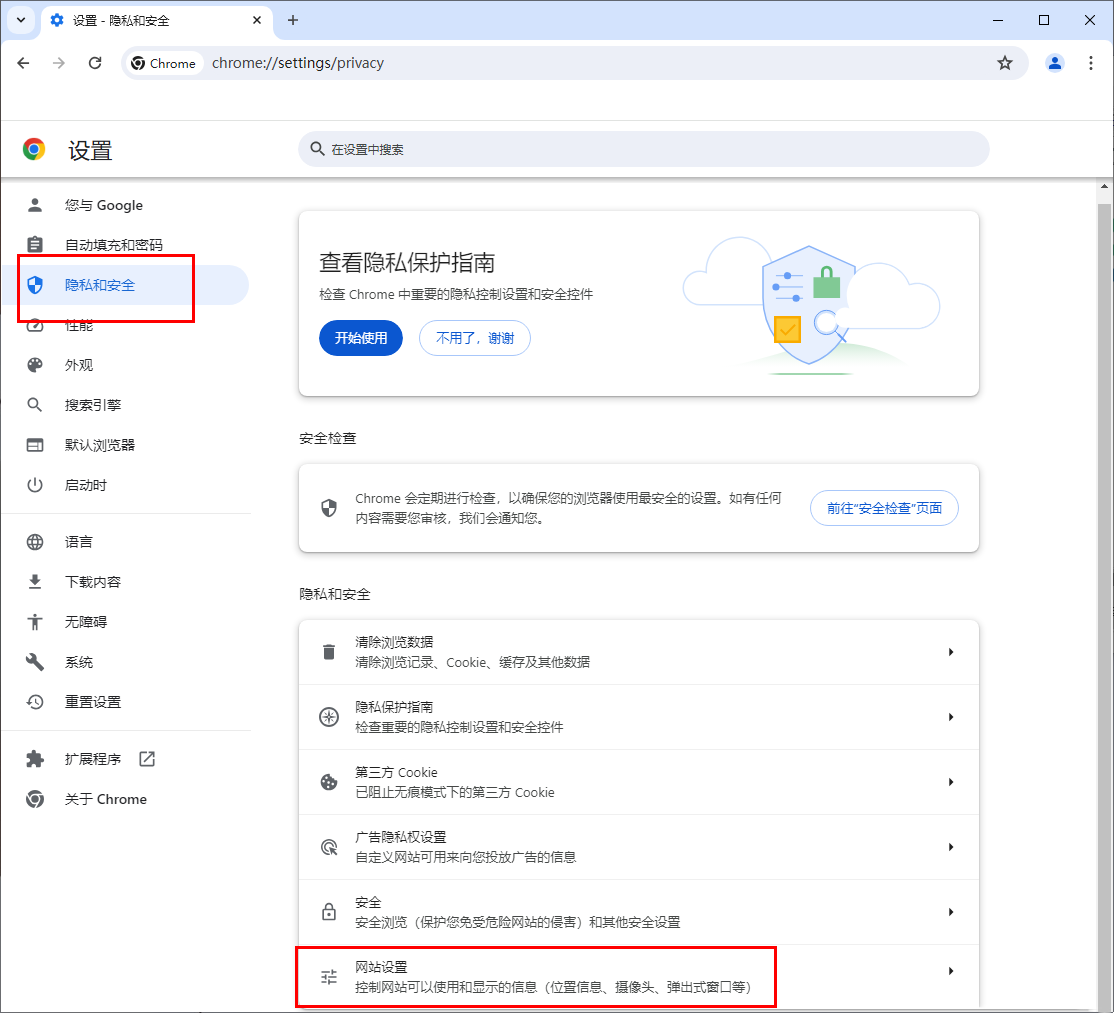Open 搜索引擎 in sidebar
Image resolution: width=1114 pixels, height=1013 pixels.
coord(126,405)
